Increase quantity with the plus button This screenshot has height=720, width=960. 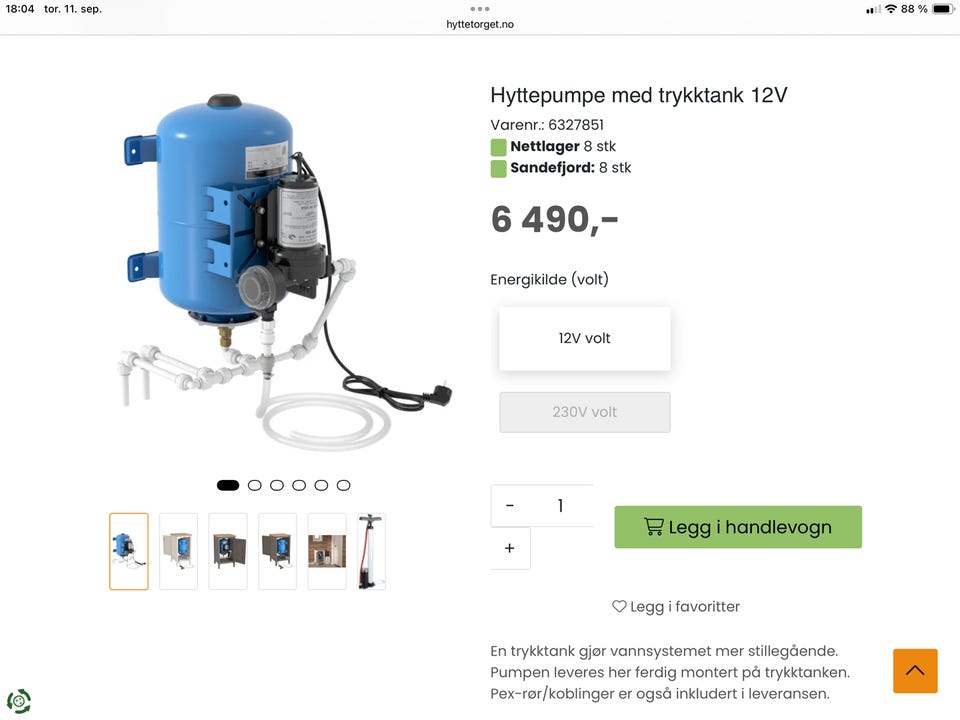click(x=509, y=548)
